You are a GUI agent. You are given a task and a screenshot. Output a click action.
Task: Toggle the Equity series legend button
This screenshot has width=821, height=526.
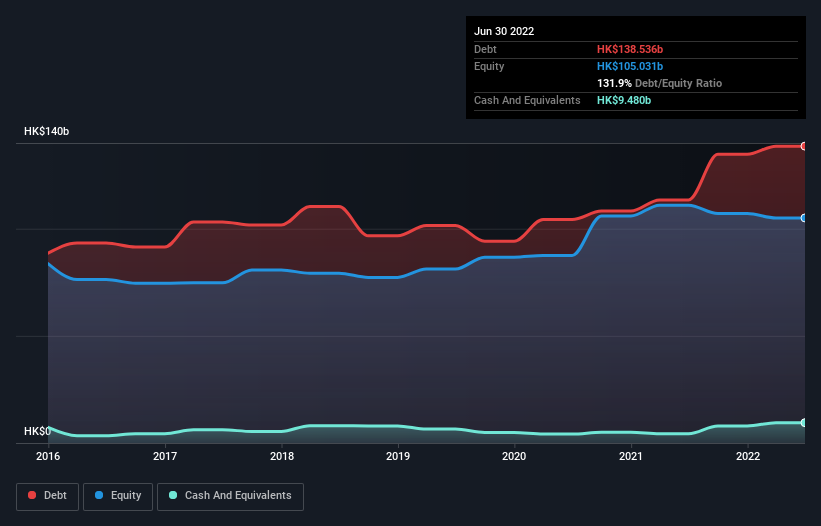coord(118,496)
